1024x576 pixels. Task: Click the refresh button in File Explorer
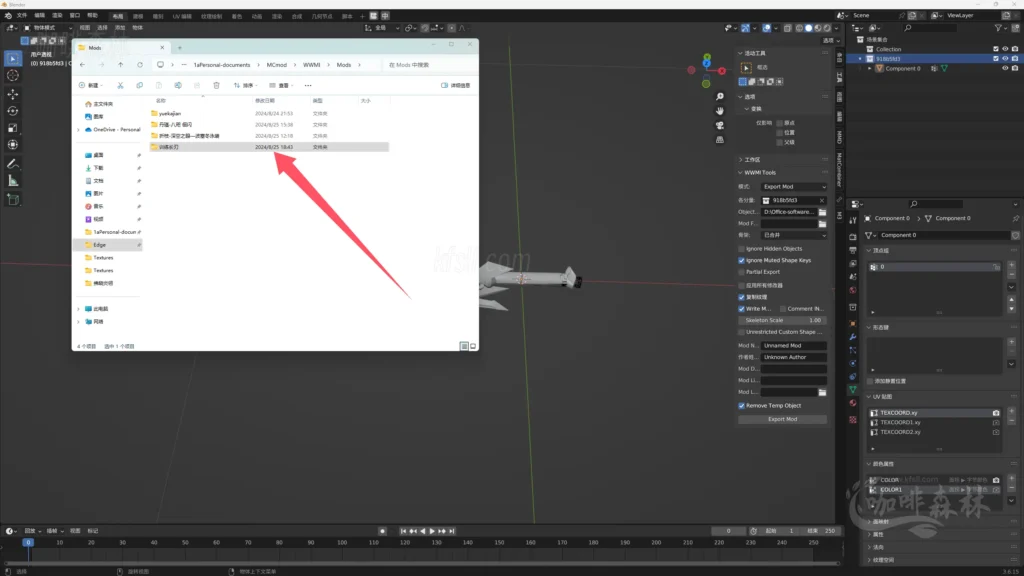pyautogui.click(x=139, y=65)
